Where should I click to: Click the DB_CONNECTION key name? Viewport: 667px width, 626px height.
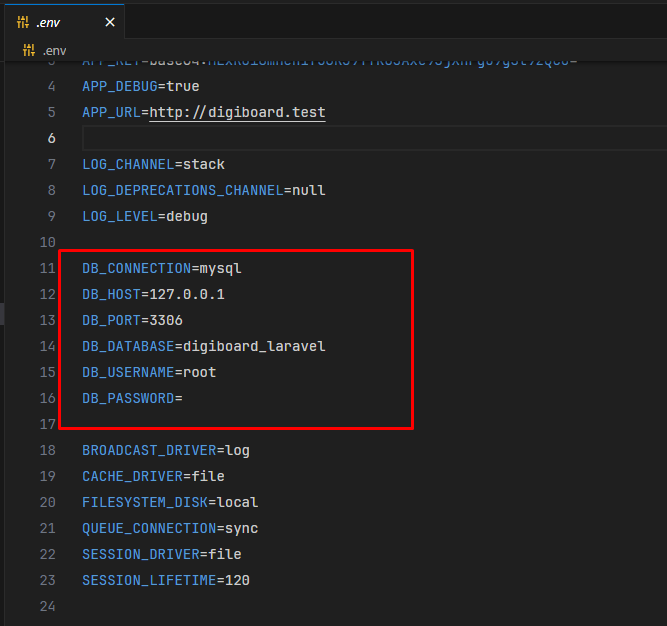pos(136,268)
